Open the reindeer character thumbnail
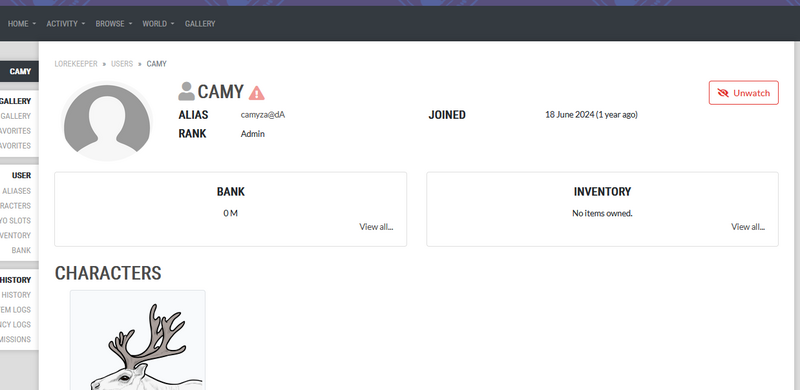Screen dimensions: 800x390 point(138,340)
